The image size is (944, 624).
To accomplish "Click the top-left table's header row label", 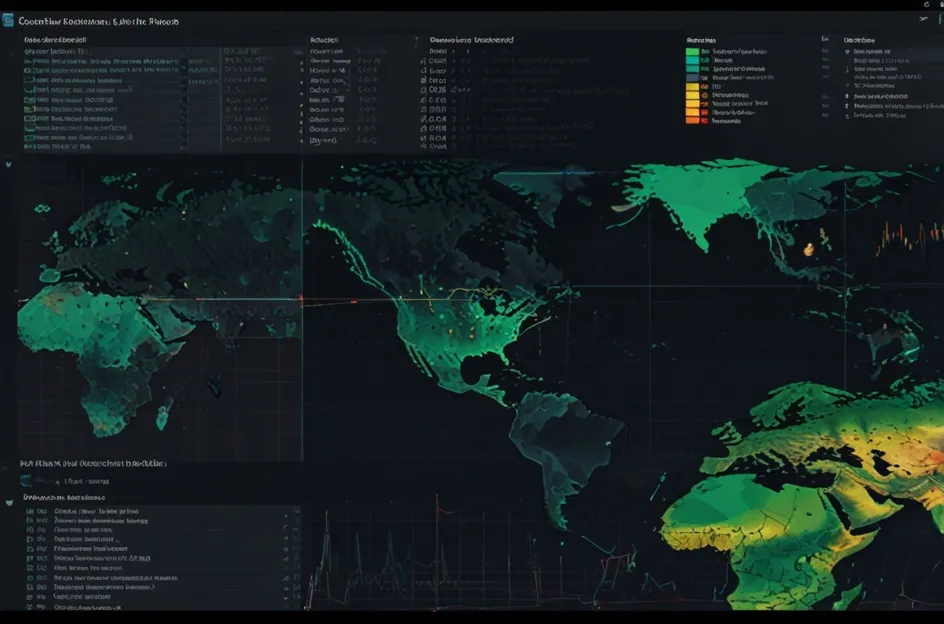I will 55,40.
